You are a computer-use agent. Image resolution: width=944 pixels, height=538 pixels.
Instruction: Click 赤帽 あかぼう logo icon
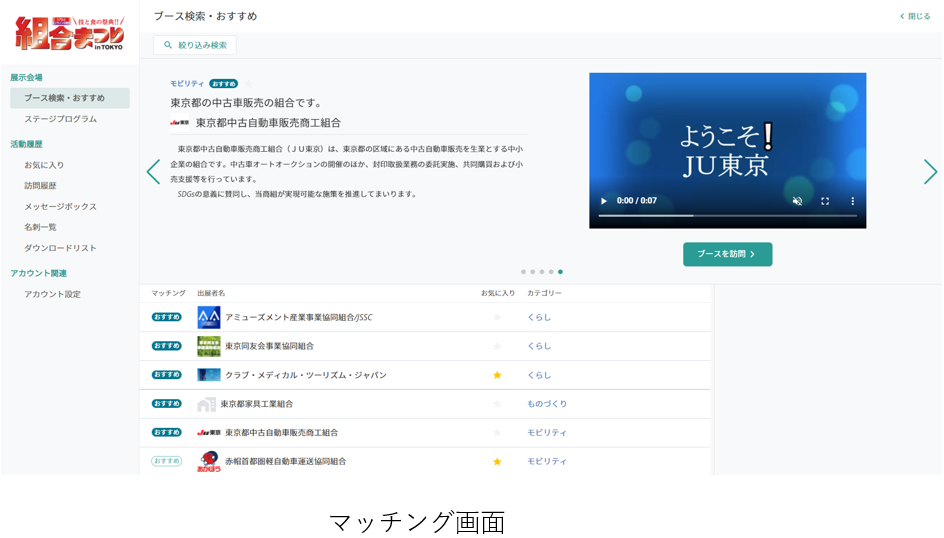pyautogui.click(x=209, y=462)
